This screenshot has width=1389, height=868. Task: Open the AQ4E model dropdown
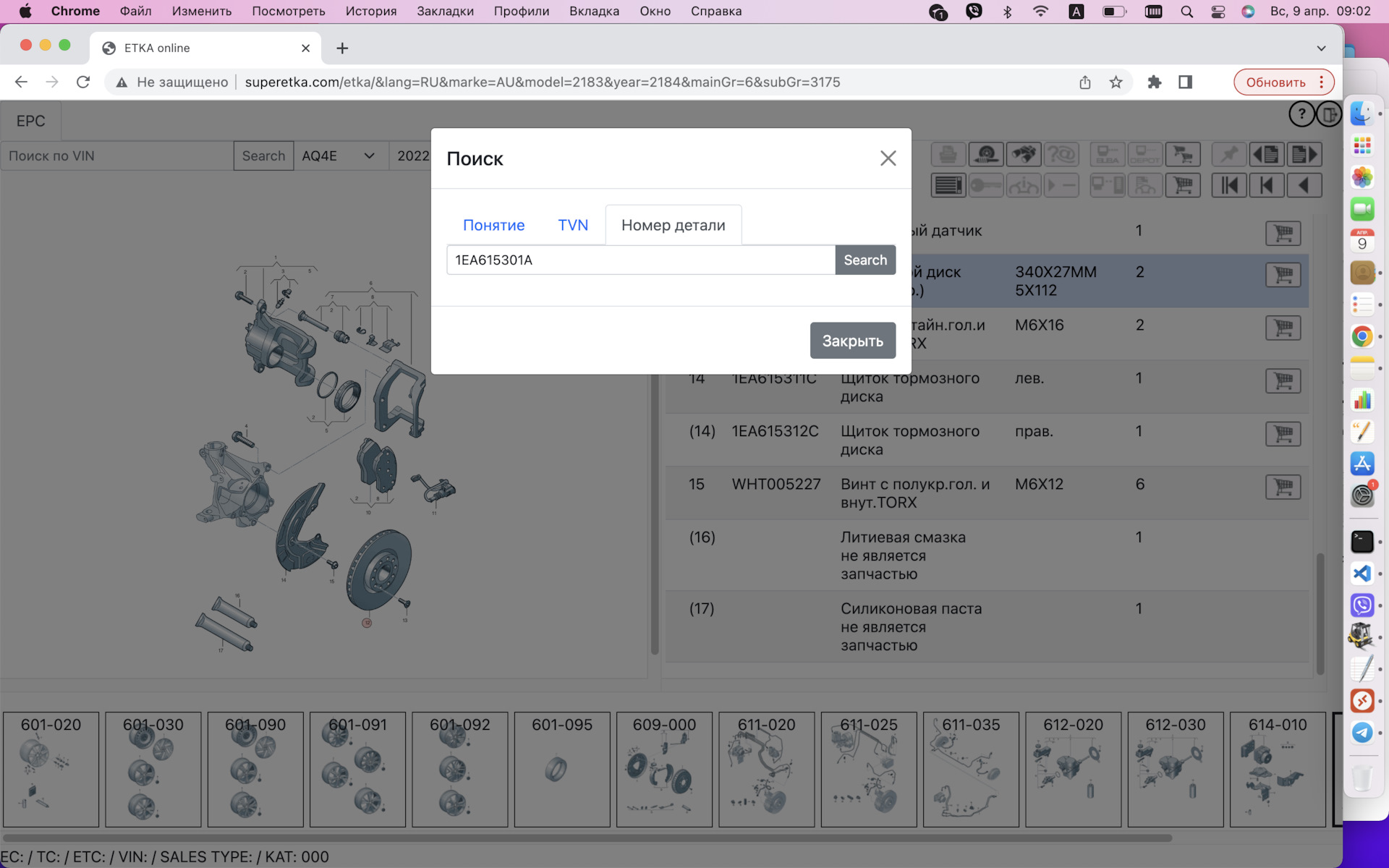[338, 156]
